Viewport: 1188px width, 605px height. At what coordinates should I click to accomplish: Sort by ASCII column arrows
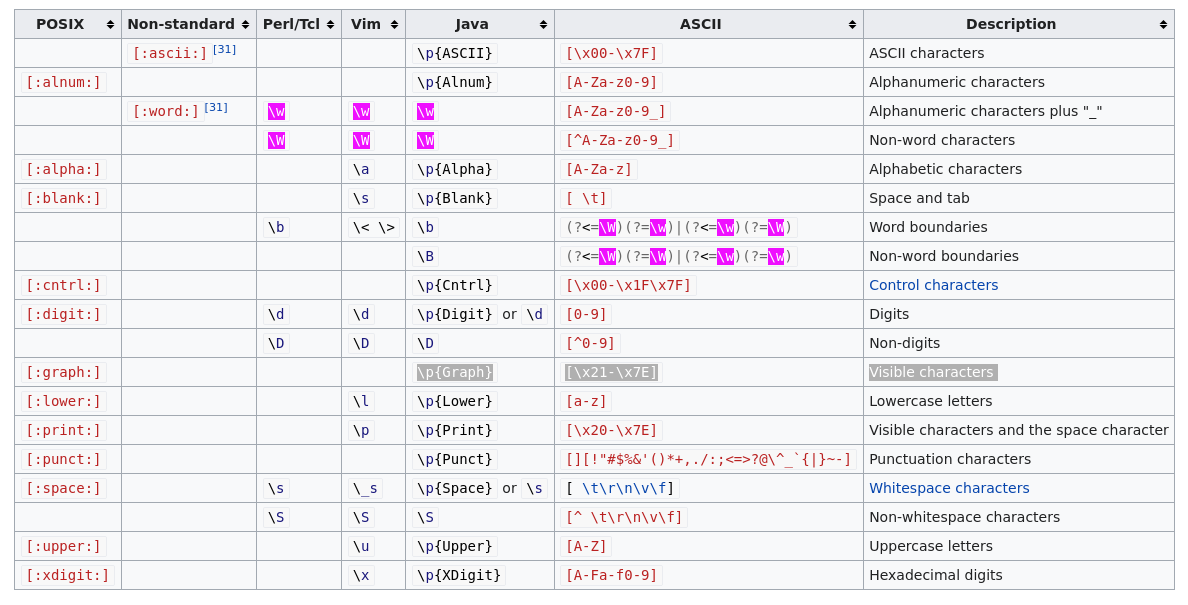852,24
